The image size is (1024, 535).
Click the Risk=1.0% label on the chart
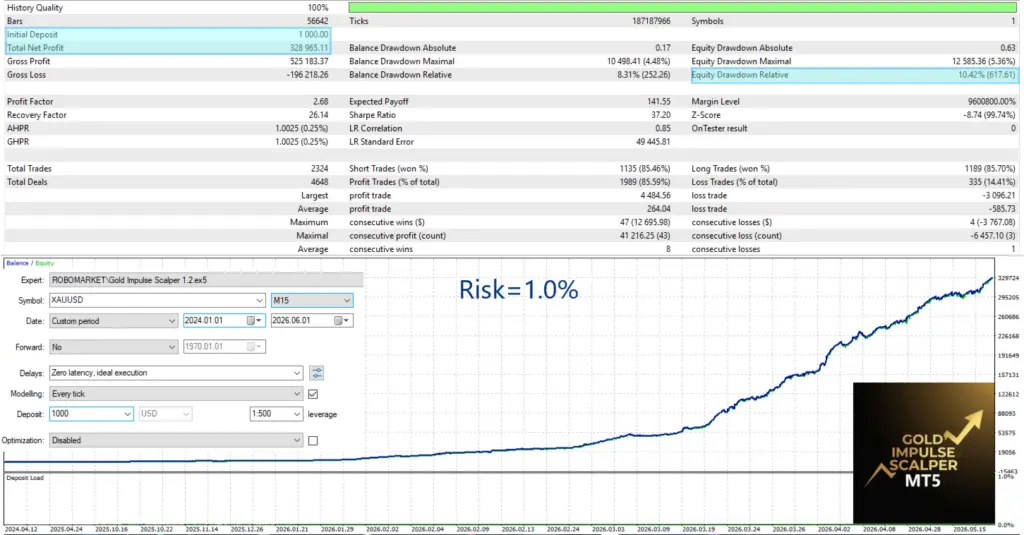(x=519, y=289)
